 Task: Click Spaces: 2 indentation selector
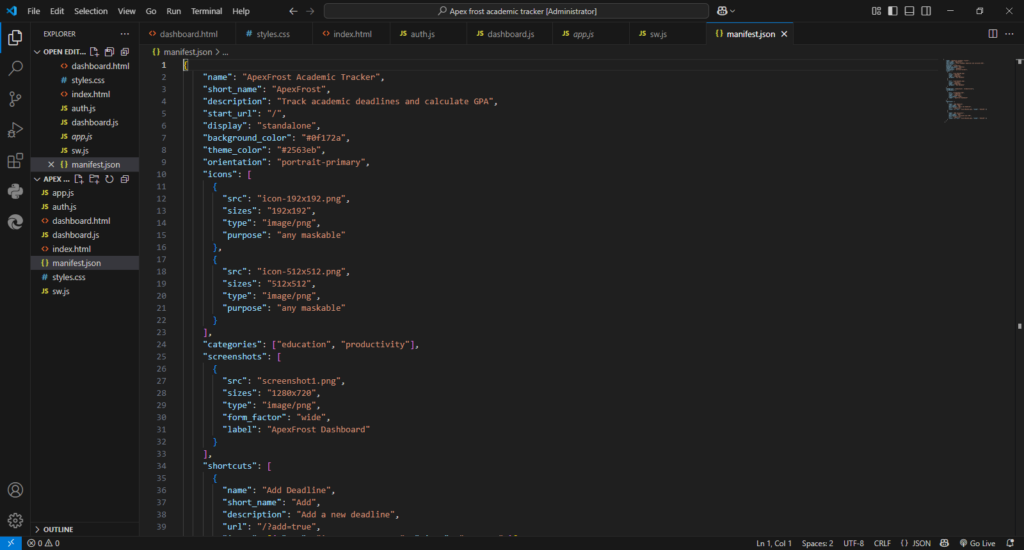[817, 543]
